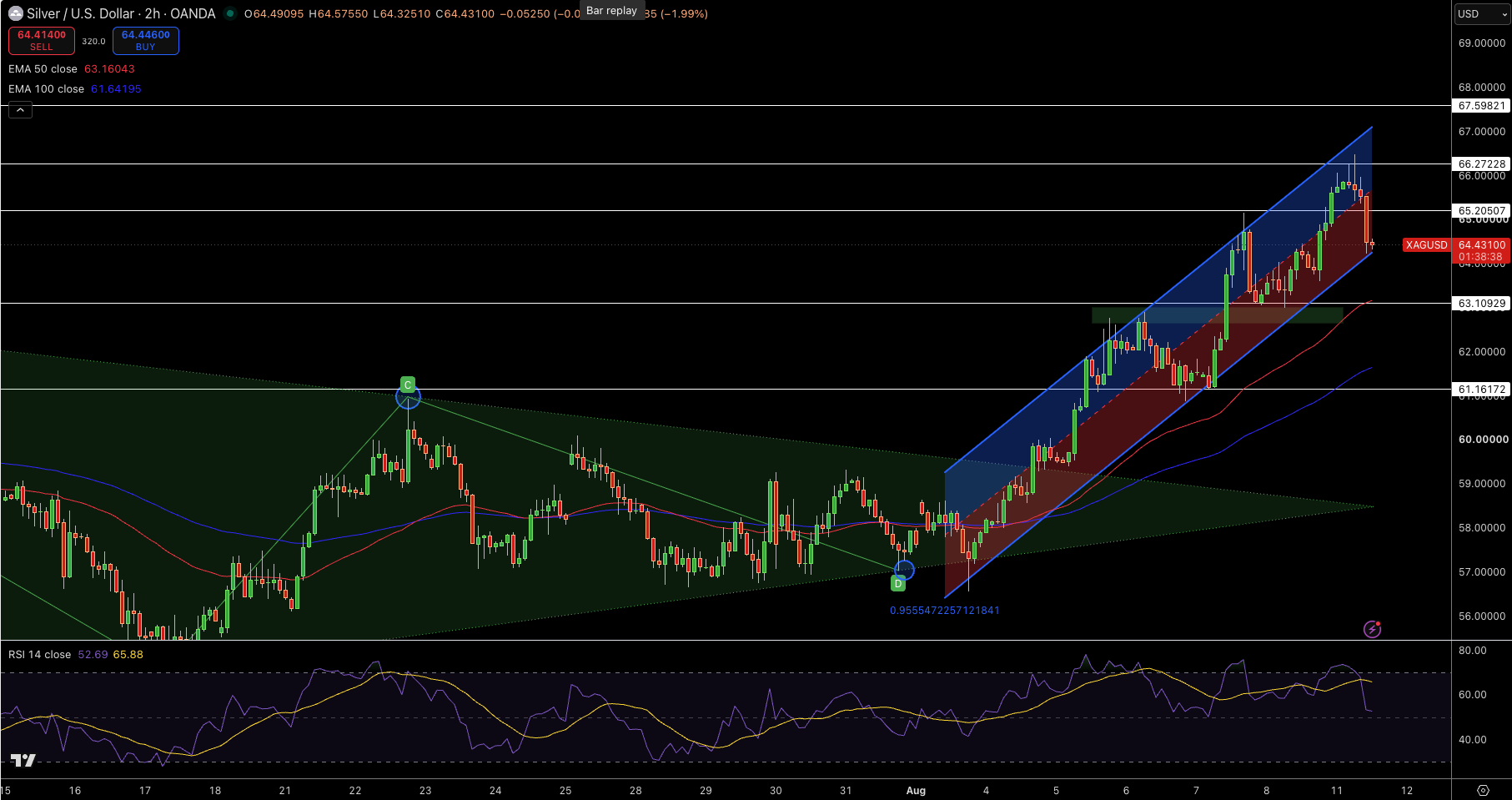The width and height of the screenshot is (1512, 800).
Task: Click the 64.41400 SELL button
Action: (42, 40)
